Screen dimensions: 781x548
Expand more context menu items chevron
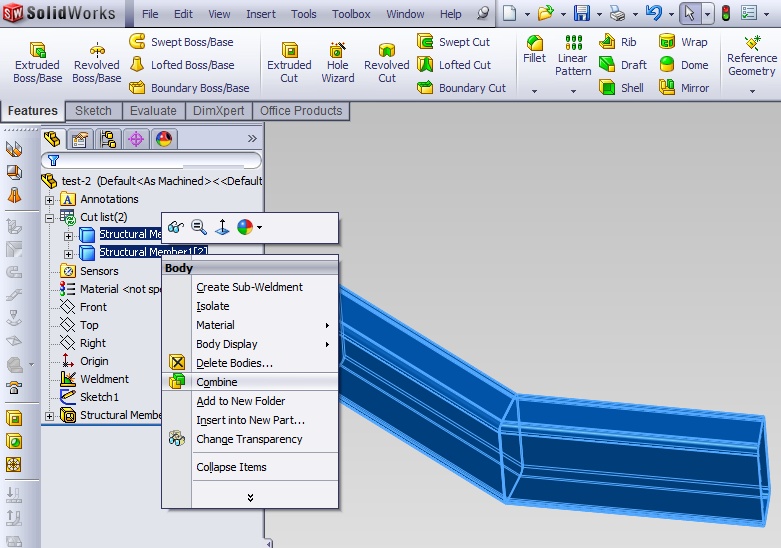click(250, 498)
